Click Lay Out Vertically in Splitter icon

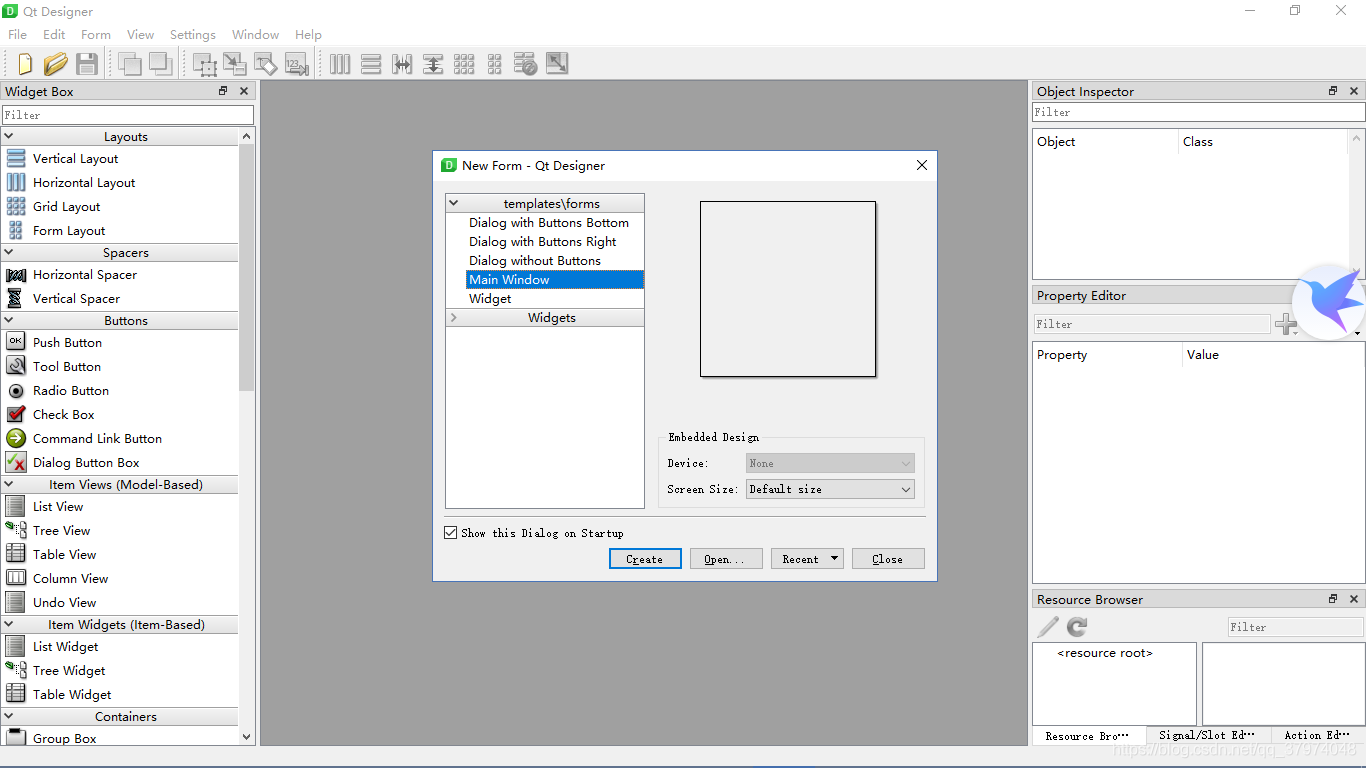tap(433, 64)
